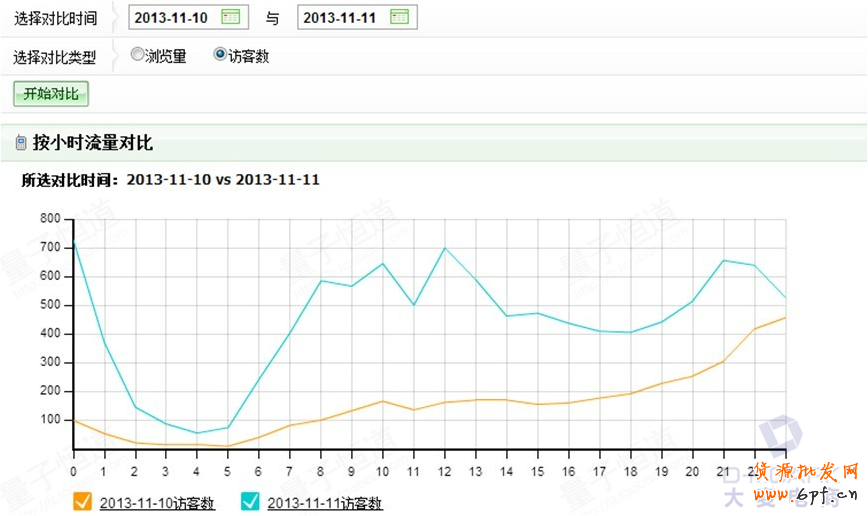Screen dimensions: 868x516
Task: Click the cyan line peak at hour 12
Action: tap(444, 248)
